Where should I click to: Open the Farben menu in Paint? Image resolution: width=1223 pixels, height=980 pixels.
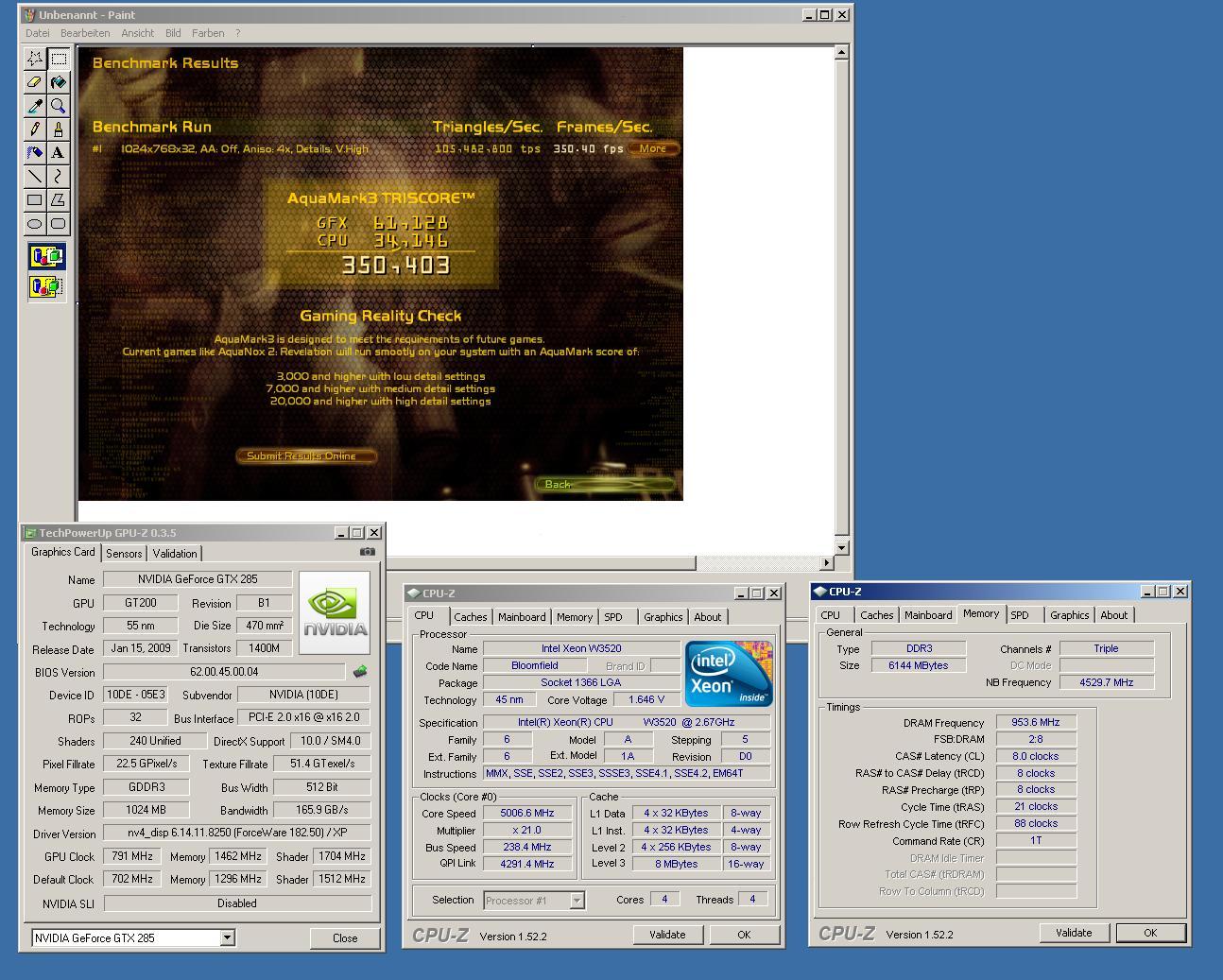pos(208,33)
